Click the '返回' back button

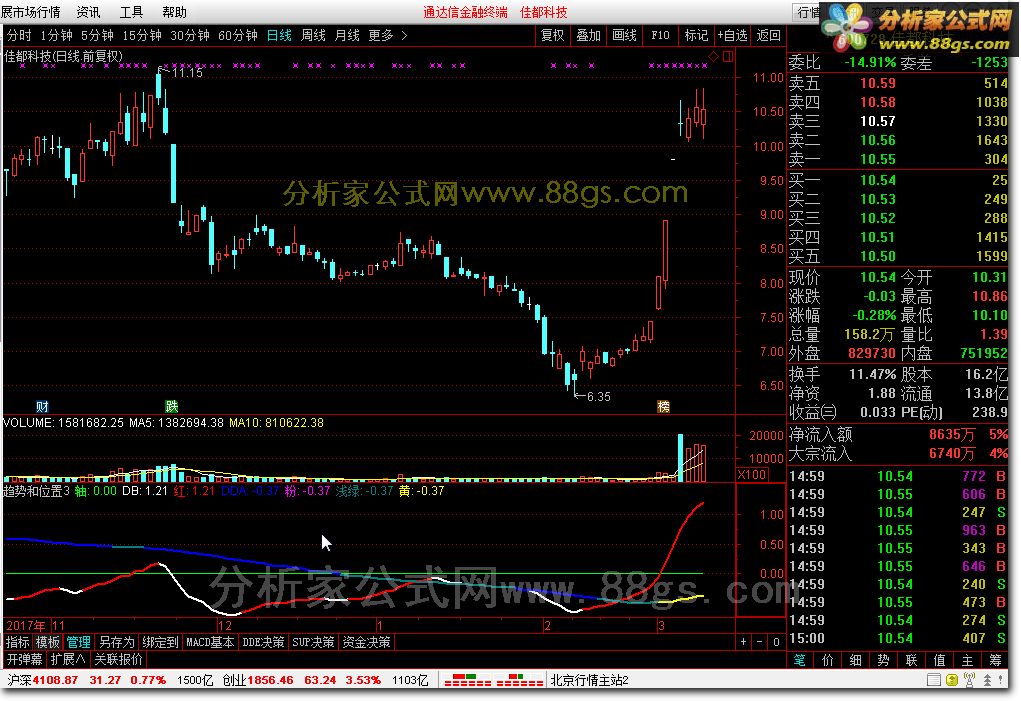[768, 35]
